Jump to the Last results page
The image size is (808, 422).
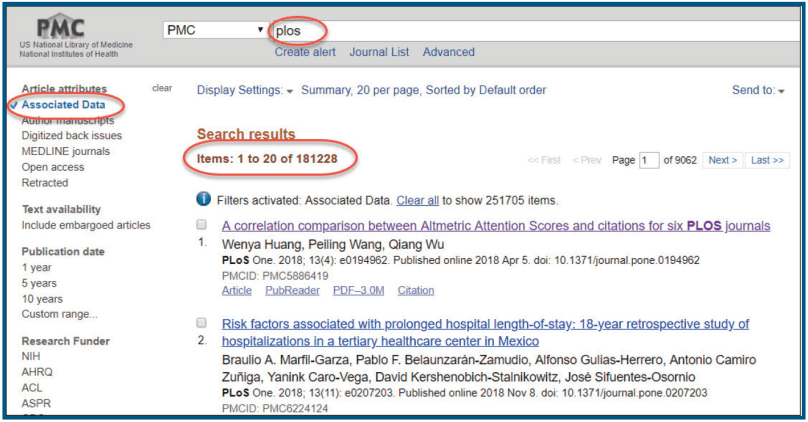(767, 160)
